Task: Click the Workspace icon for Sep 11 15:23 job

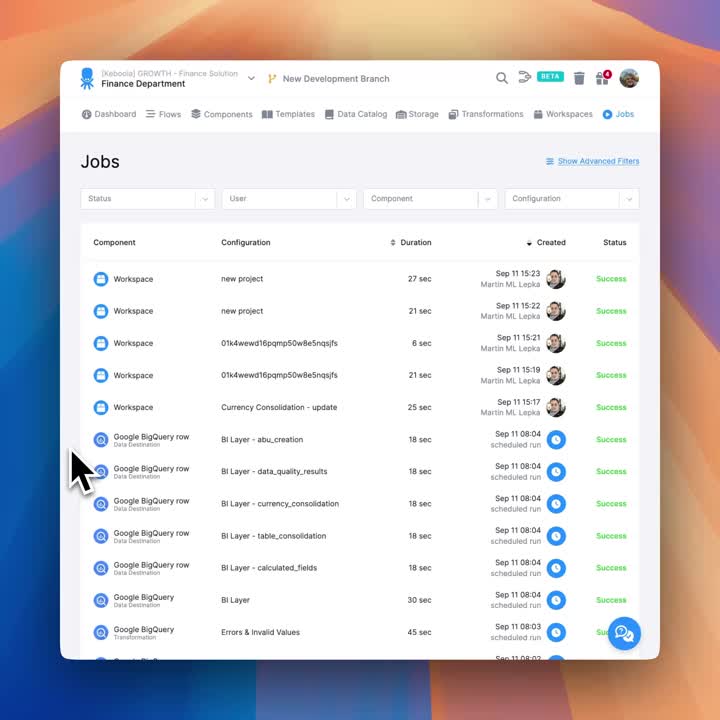Action: [x=101, y=279]
